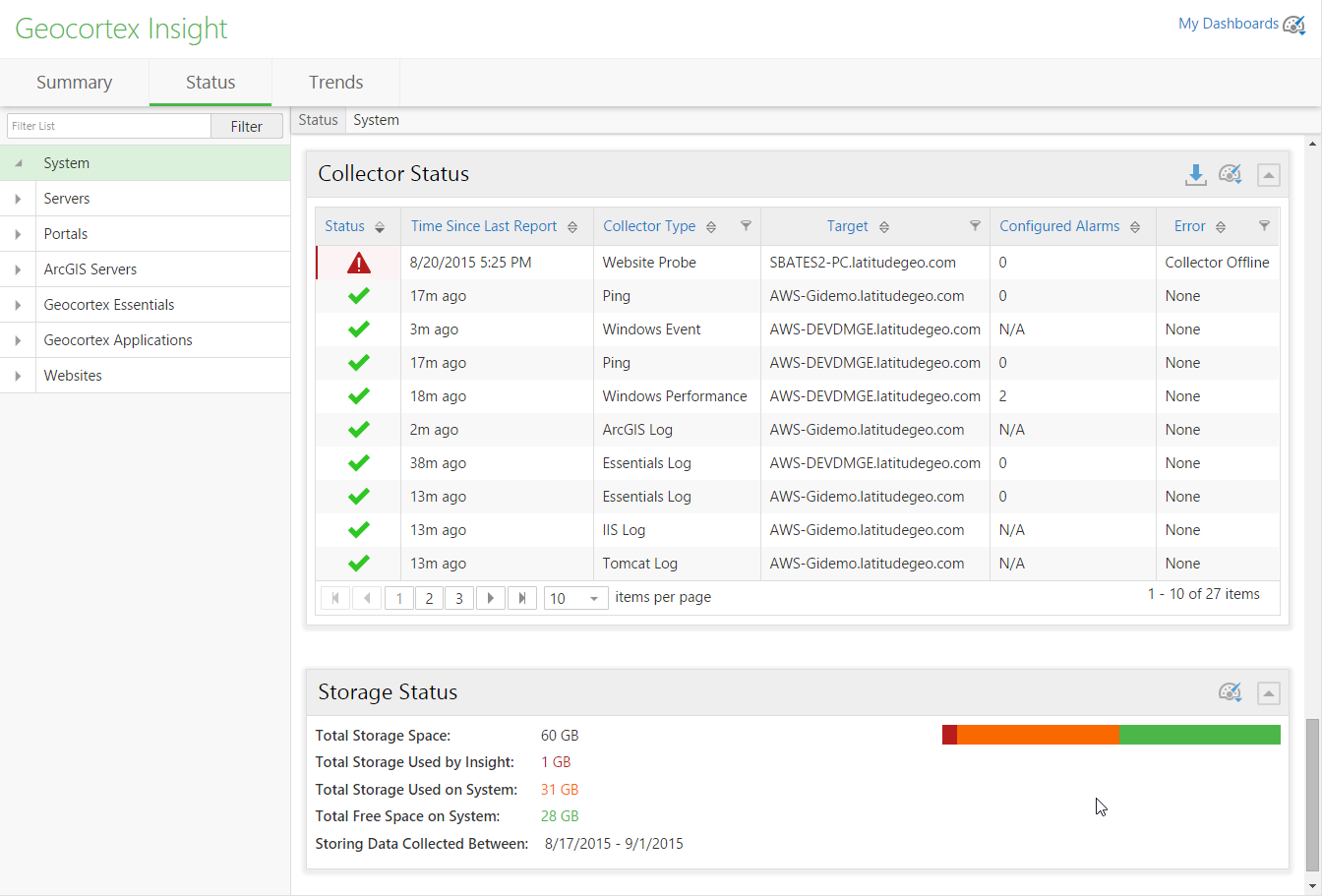Screen dimensions: 1322x896
Task: Collapse the Collector Status panel
Action: click(1269, 175)
